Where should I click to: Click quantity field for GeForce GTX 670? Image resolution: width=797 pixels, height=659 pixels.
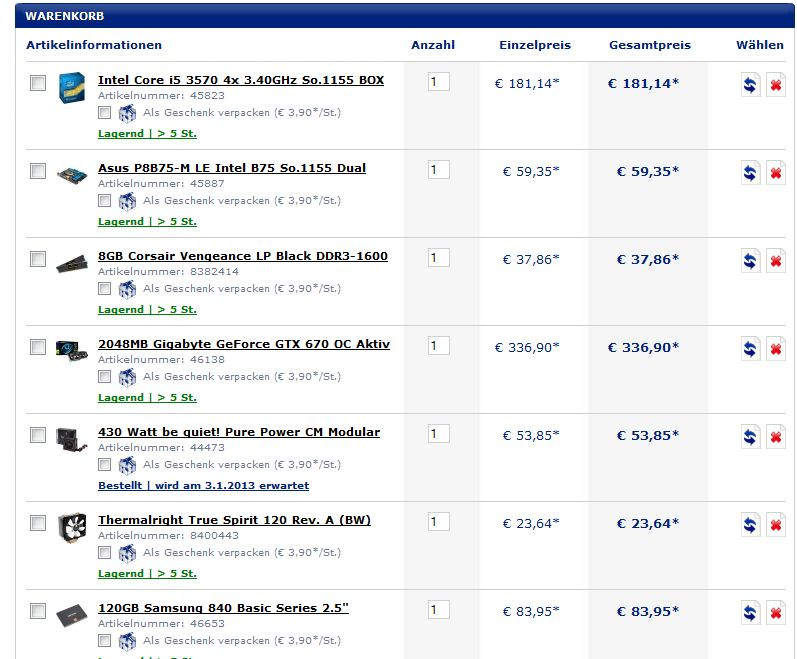pos(439,346)
